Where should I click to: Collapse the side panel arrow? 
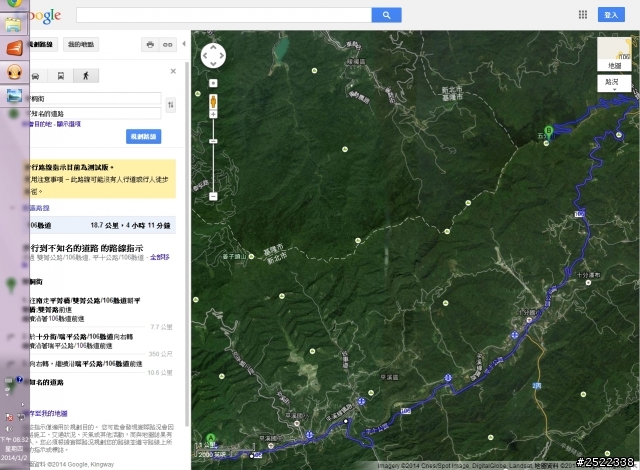pyautogui.click(x=184, y=44)
